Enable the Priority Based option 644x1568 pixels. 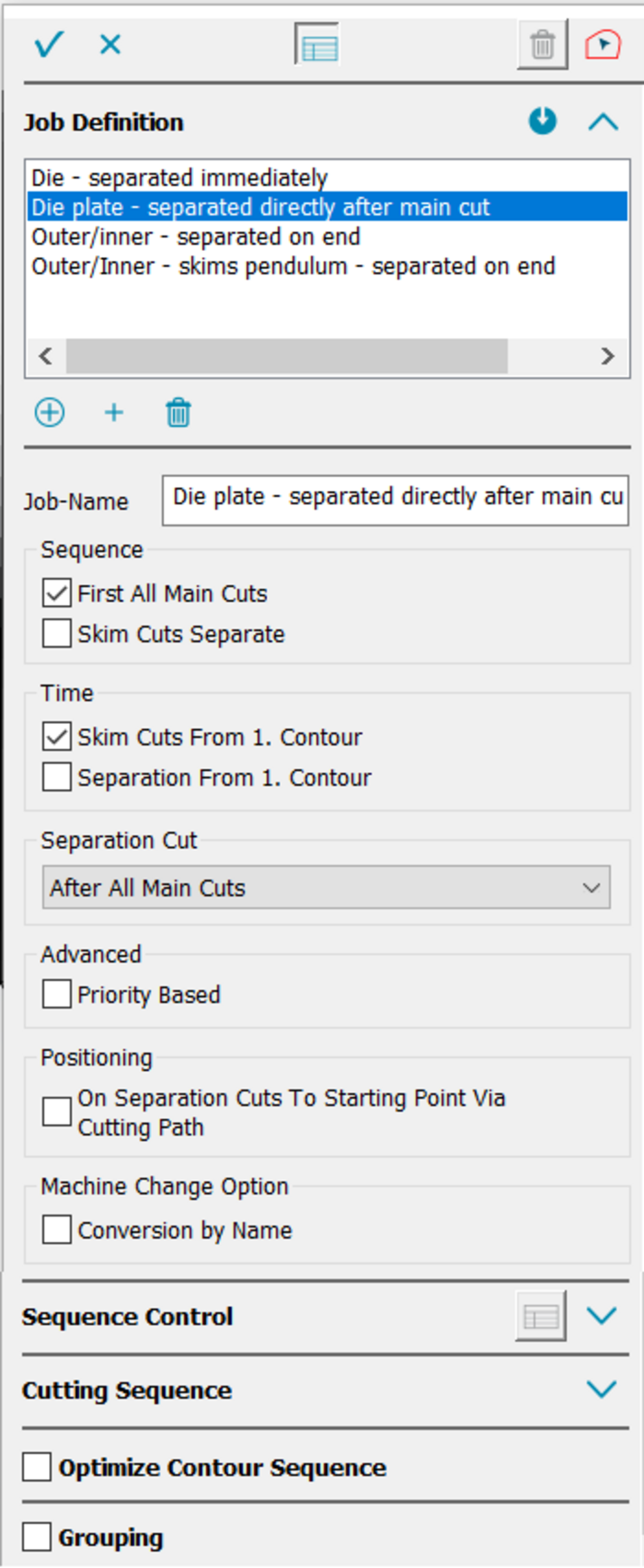[x=57, y=995]
